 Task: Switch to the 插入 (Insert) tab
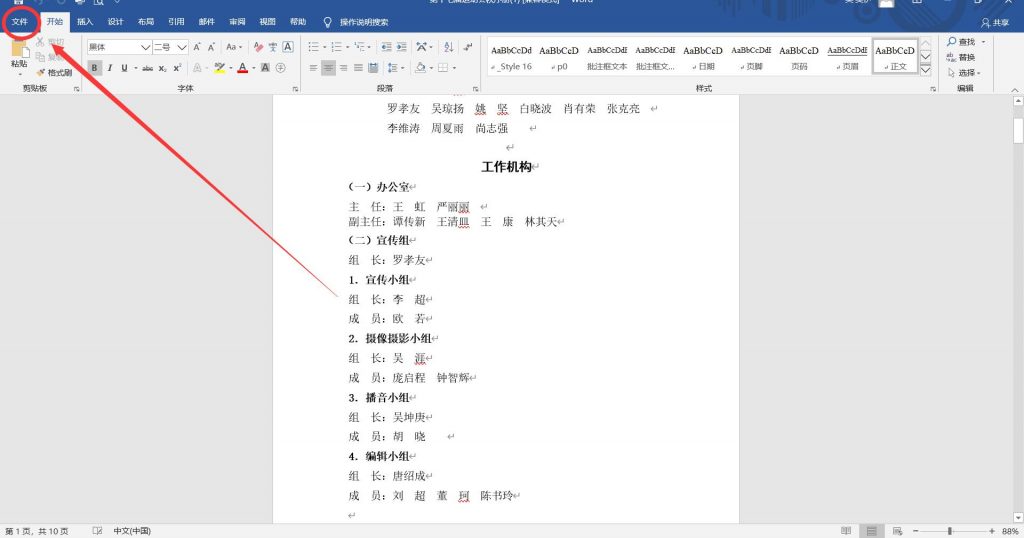tap(85, 22)
